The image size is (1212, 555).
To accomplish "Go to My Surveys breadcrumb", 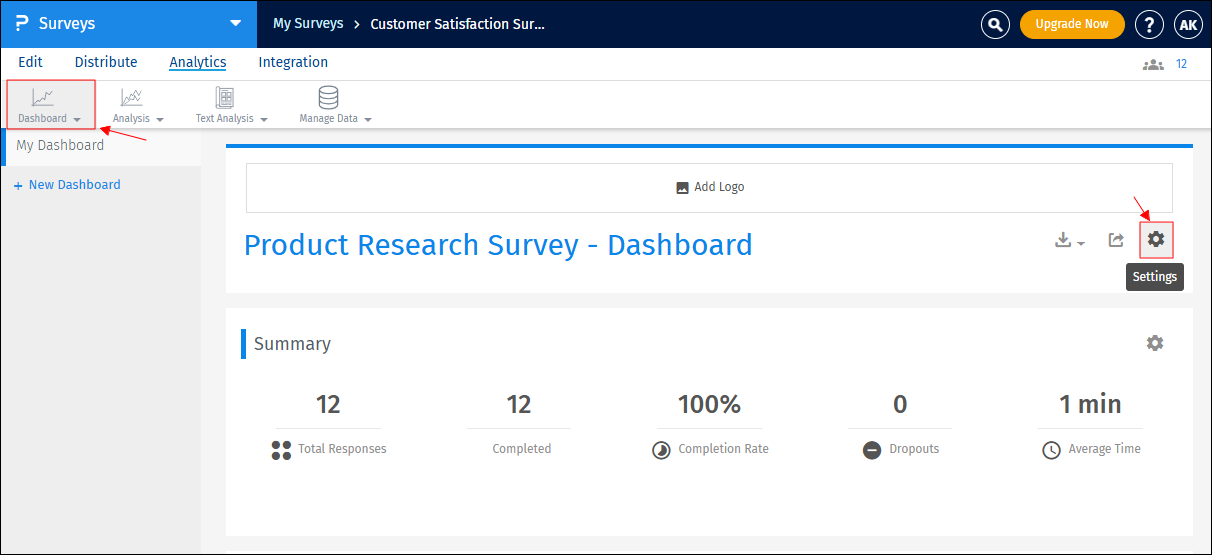I will [308, 23].
